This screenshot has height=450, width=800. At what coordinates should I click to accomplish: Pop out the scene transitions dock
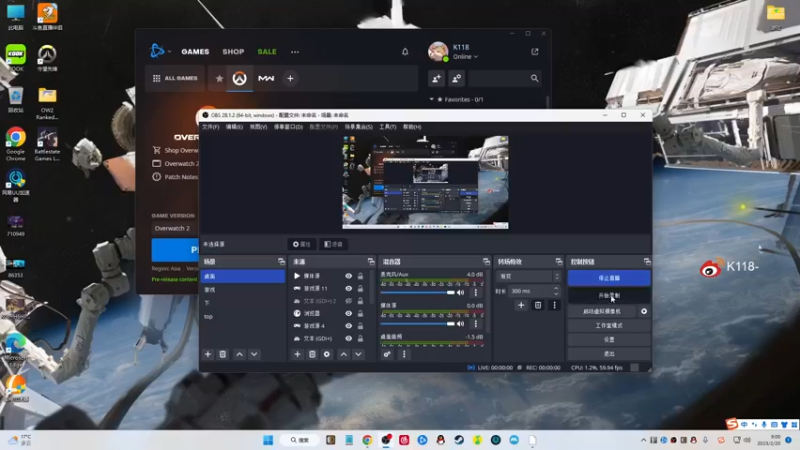click(x=559, y=261)
